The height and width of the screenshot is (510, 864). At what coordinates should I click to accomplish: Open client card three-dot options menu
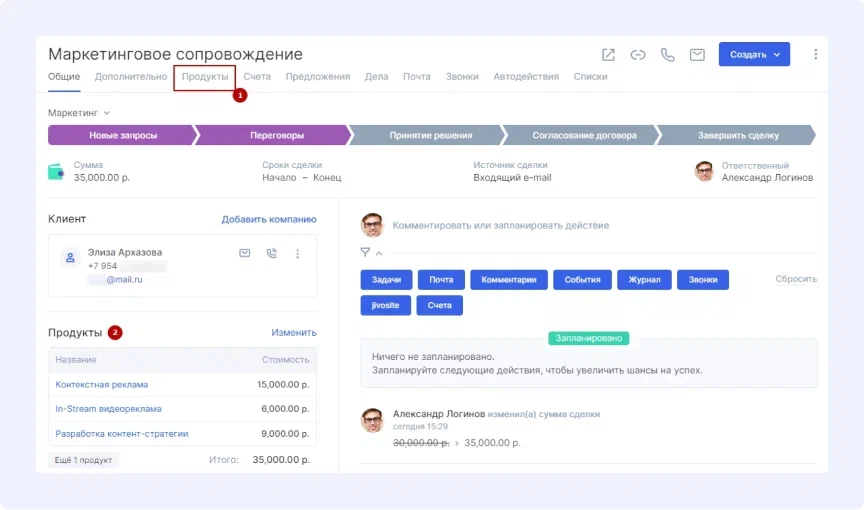coord(297,254)
